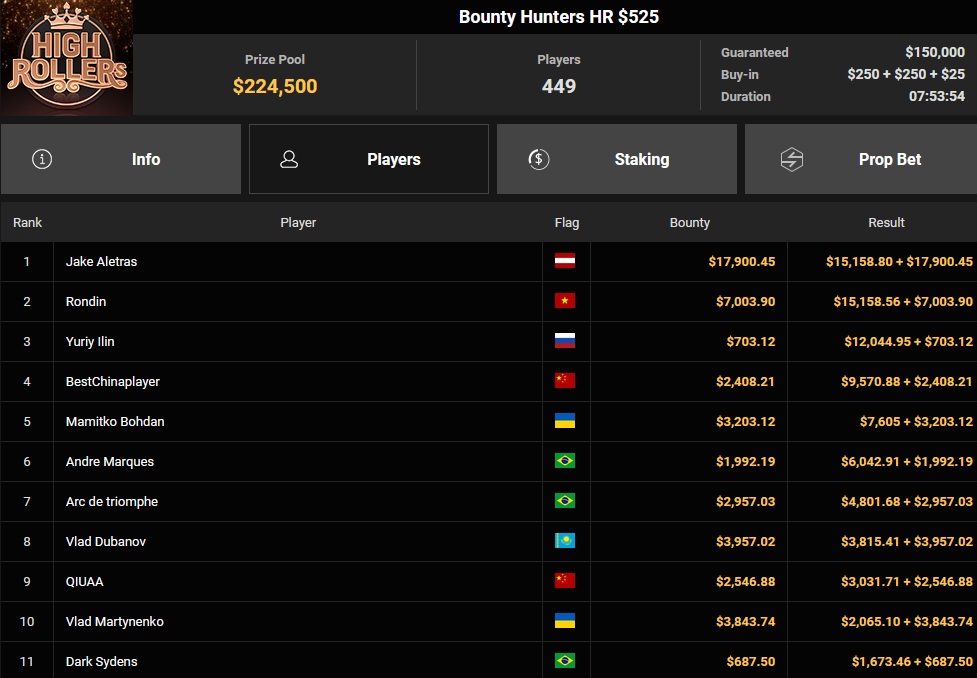Click Mamitko Bohdan's player name
This screenshot has height=678, width=977.
pos(115,421)
